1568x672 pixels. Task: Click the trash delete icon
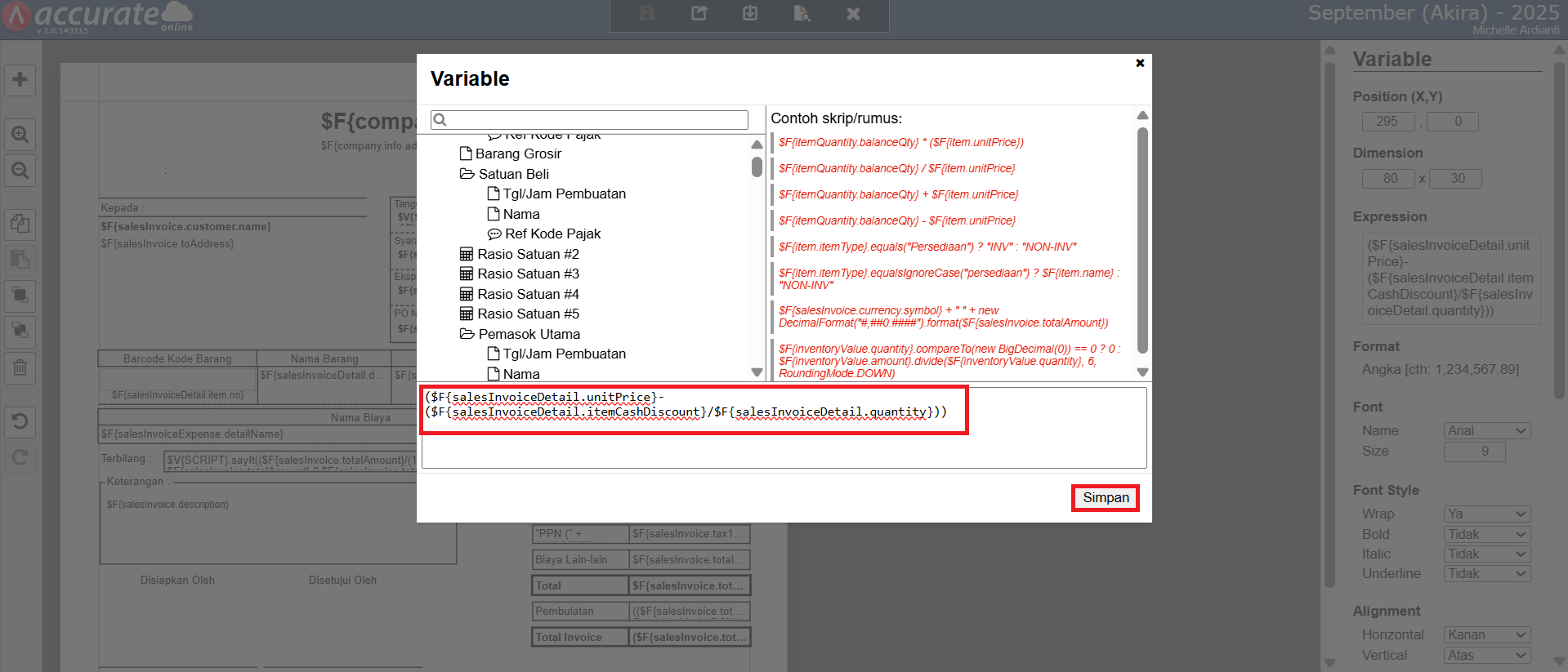tap(20, 367)
